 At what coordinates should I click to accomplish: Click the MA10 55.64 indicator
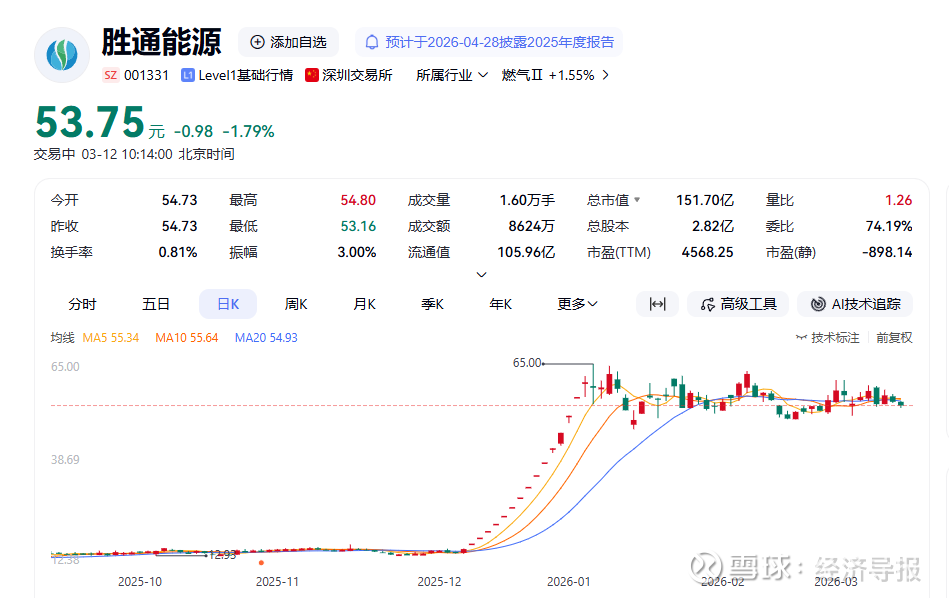click(x=186, y=338)
